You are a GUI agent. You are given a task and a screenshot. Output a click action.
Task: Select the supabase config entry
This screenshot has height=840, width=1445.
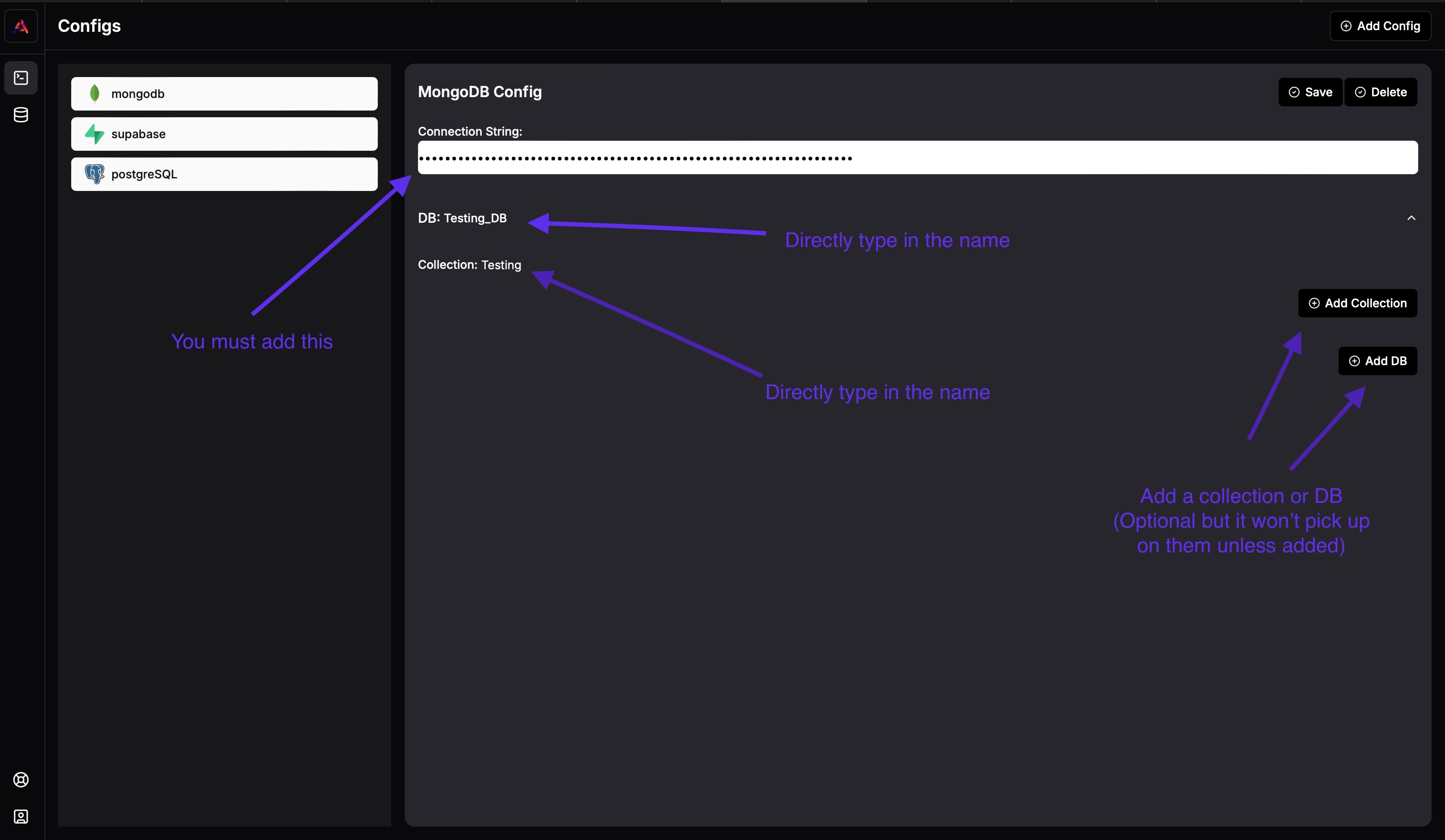pyautogui.click(x=224, y=134)
